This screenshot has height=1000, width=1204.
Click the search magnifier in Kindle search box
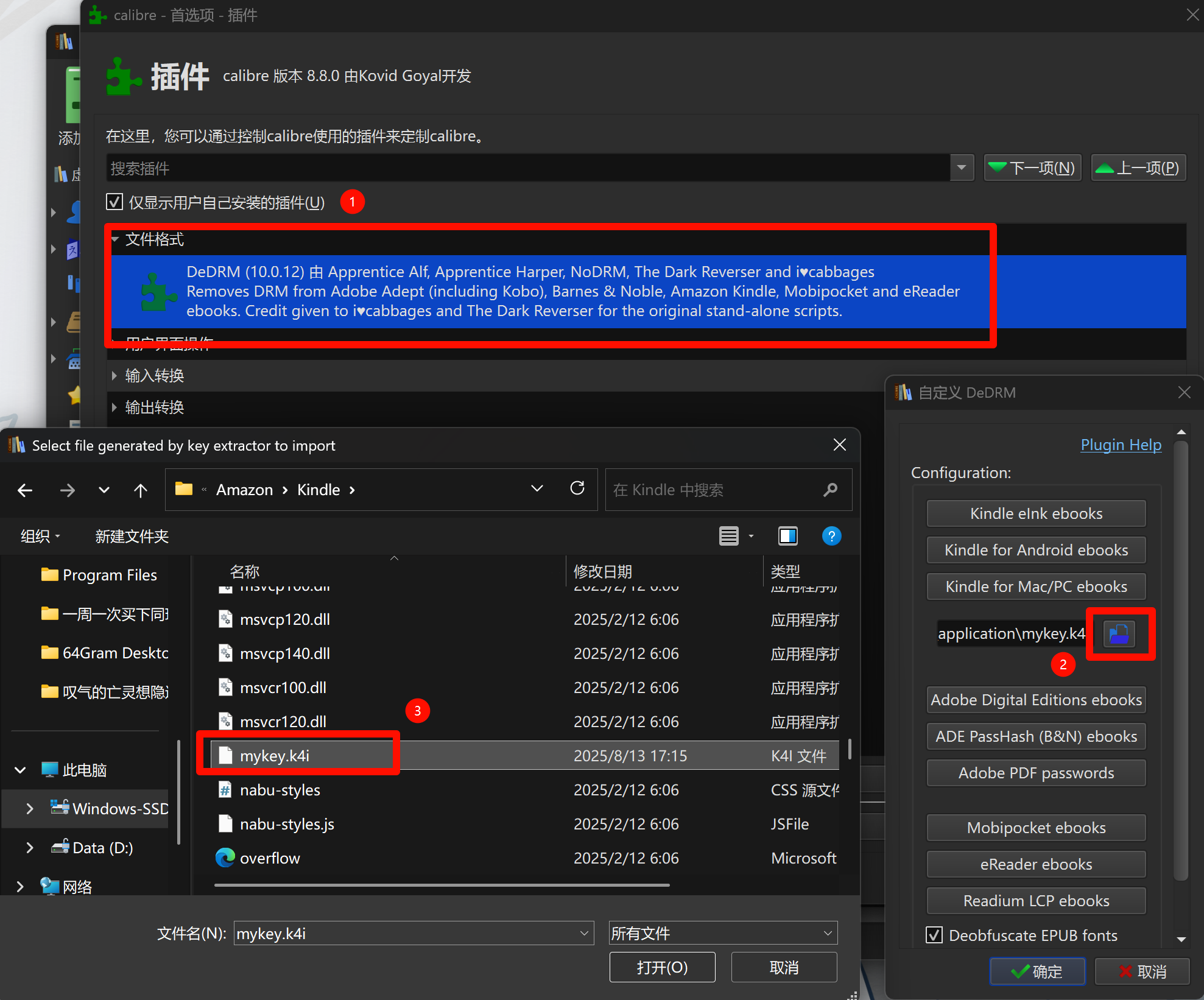click(830, 490)
